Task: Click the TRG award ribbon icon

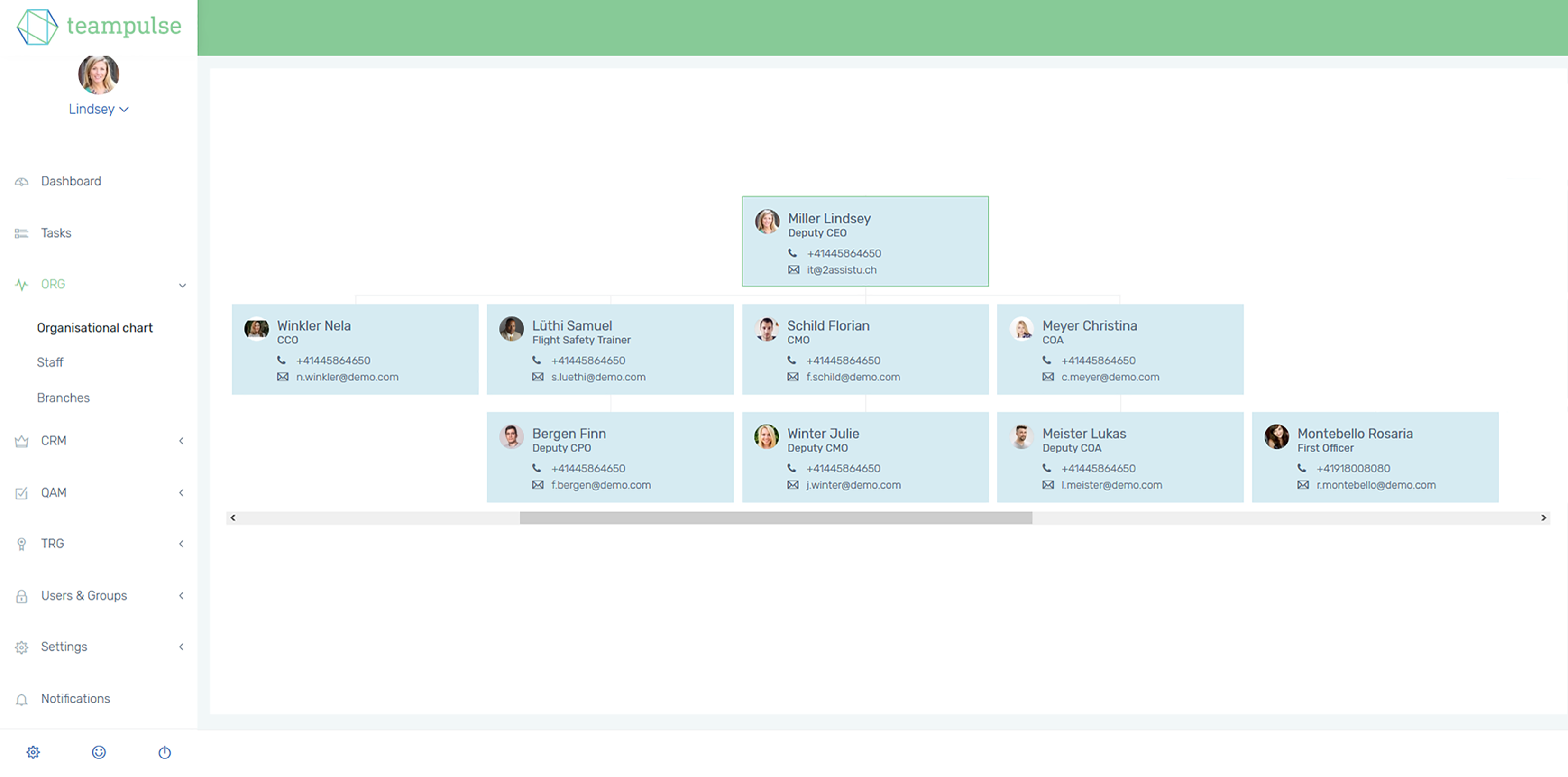Action: pyautogui.click(x=21, y=544)
